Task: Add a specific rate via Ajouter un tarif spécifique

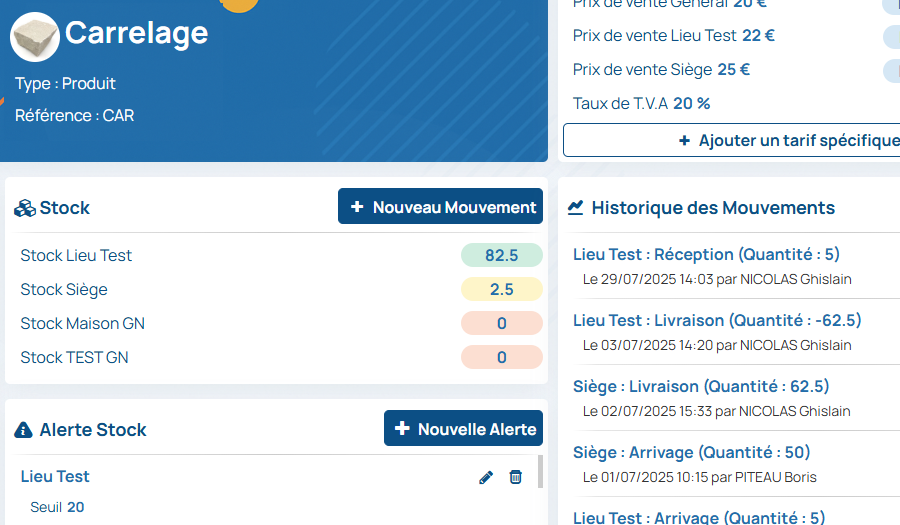Action: 790,141
